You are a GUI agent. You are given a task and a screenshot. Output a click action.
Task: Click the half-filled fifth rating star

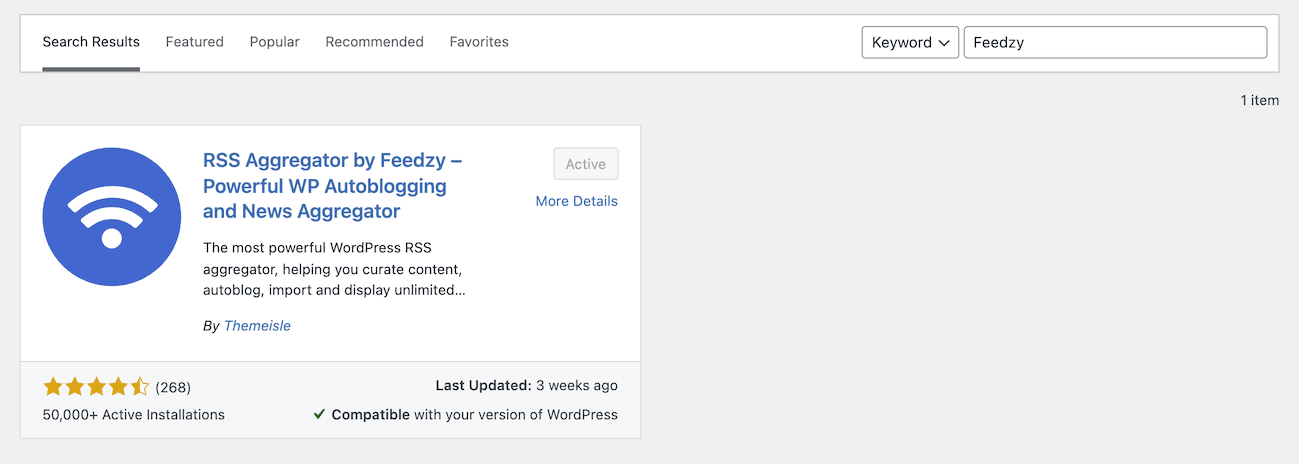140,386
